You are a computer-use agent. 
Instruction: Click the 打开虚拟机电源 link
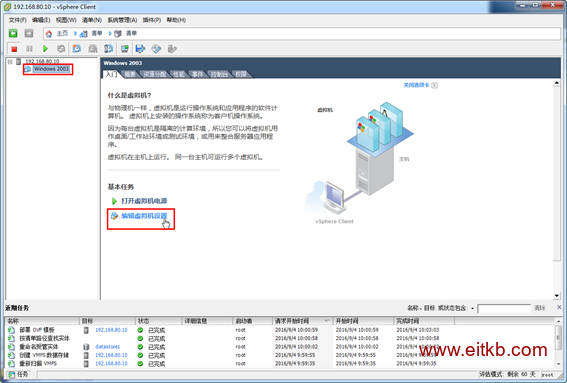[144, 201]
